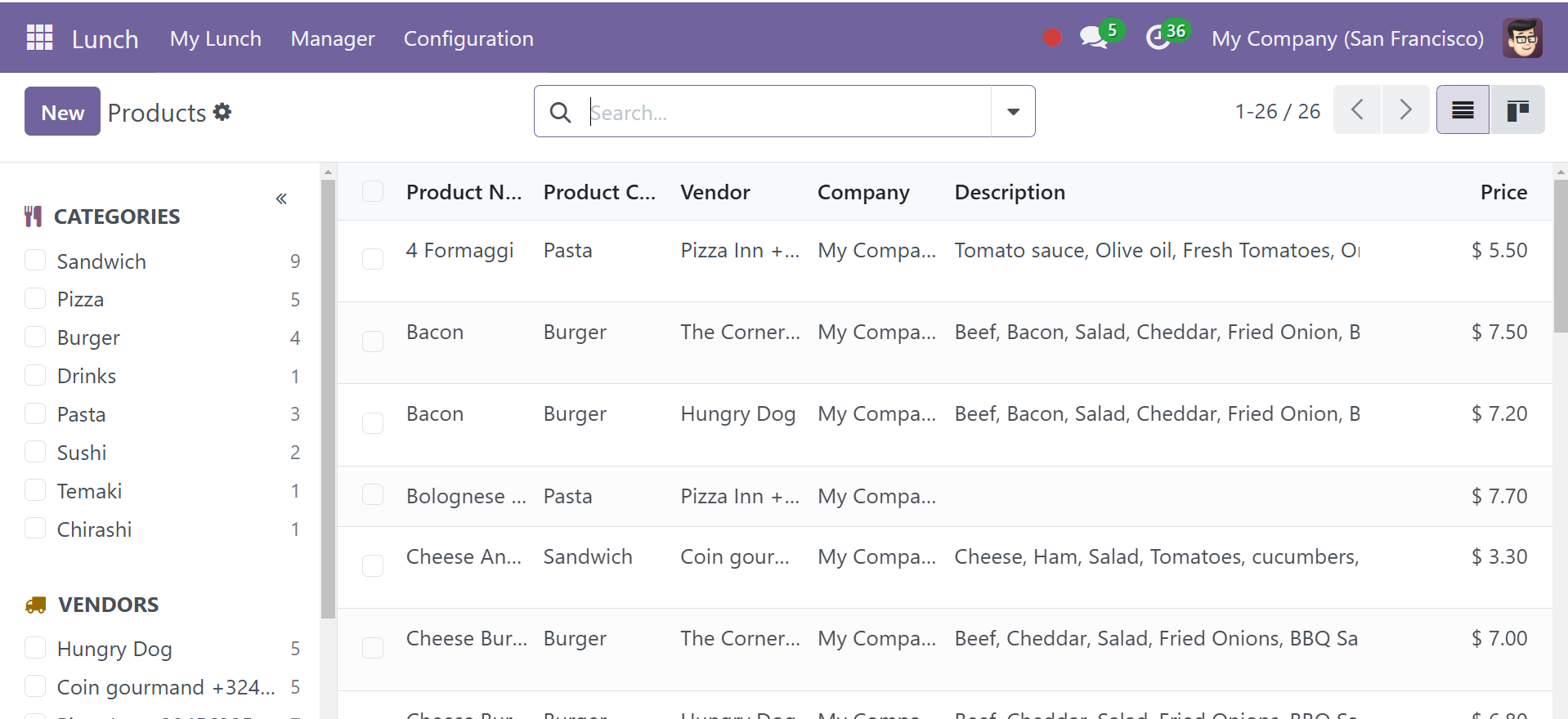The image size is (1568, 719).
Task: Go to next page of records
Action: 1405,109
